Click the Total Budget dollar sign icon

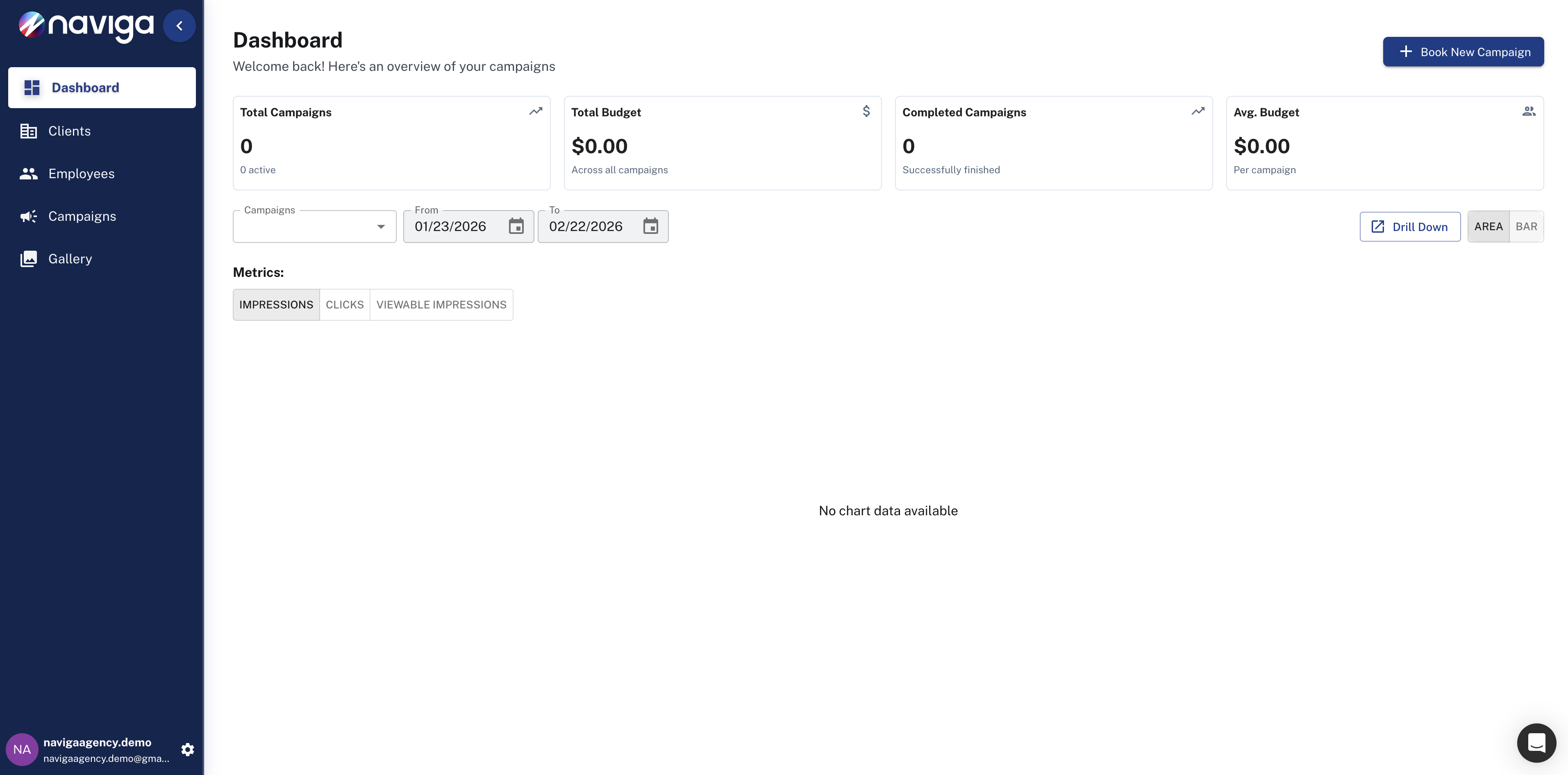pyautogui.click(x=866, y=111)
